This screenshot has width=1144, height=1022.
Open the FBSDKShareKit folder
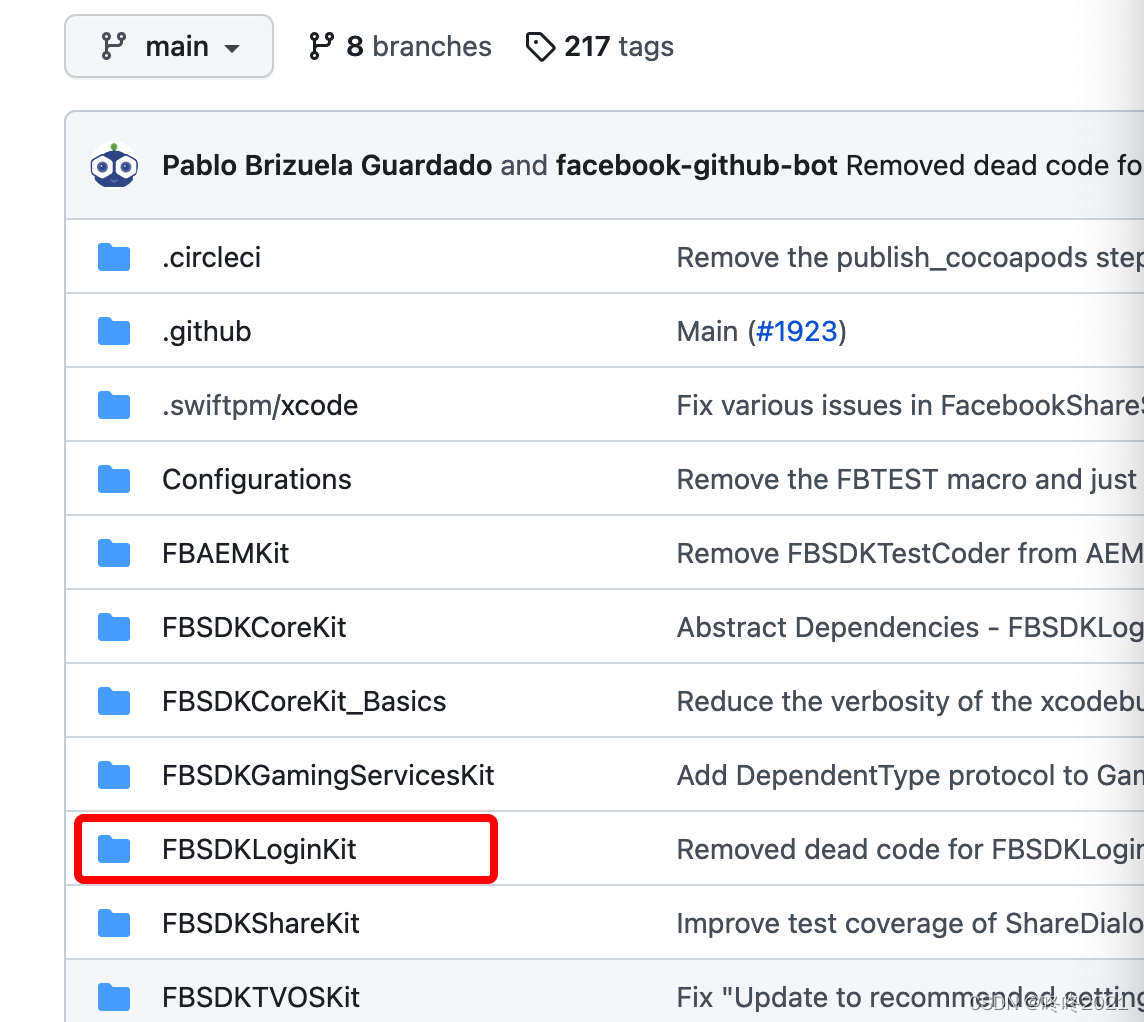(260, 924)
